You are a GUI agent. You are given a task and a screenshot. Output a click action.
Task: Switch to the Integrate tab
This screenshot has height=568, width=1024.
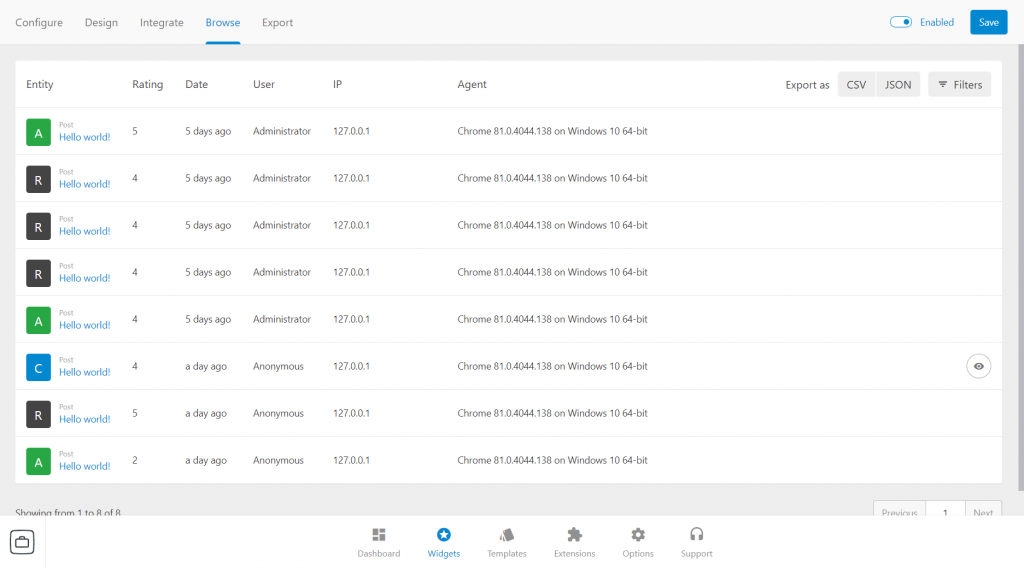point(161,22)
